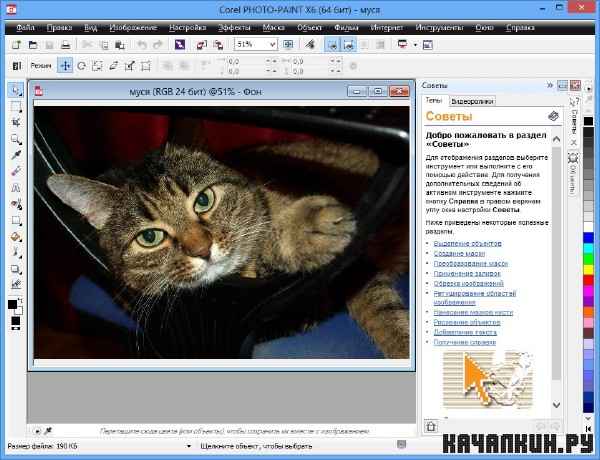
Task: Open the Добавление текста link
Action: click(x=465, y=332)
